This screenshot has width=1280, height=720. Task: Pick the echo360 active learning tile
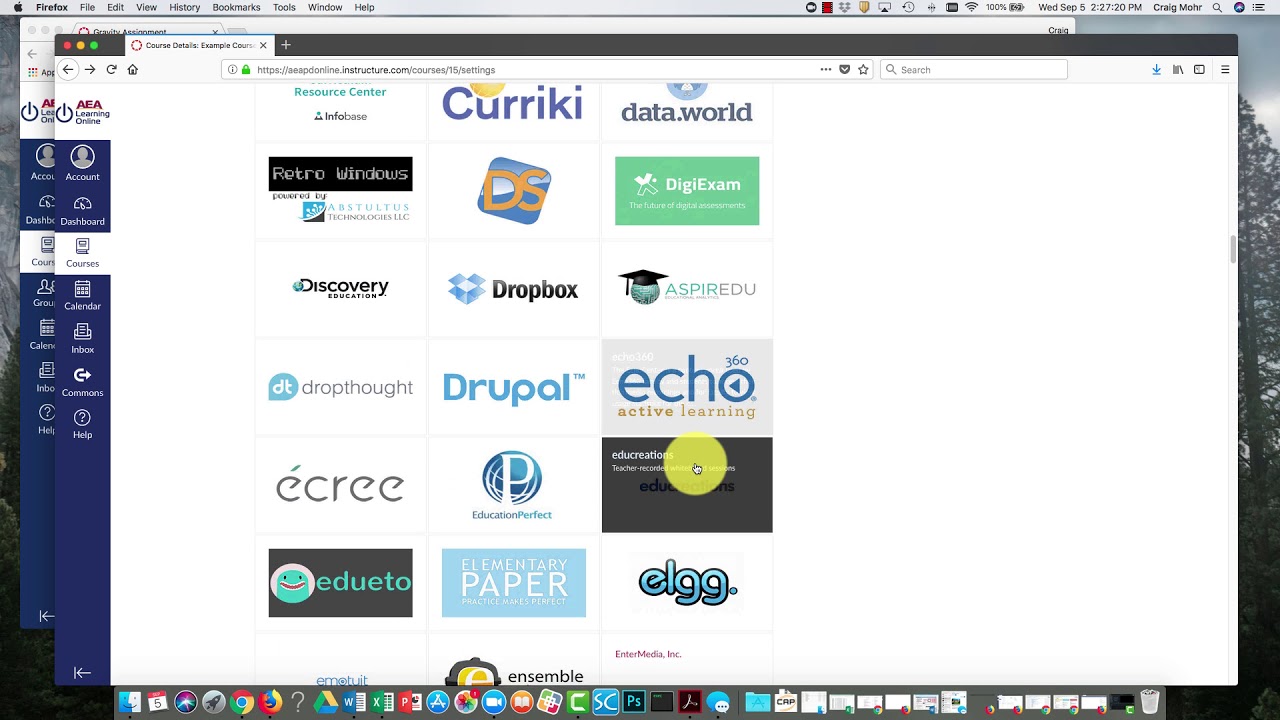[x=687, y=387]
